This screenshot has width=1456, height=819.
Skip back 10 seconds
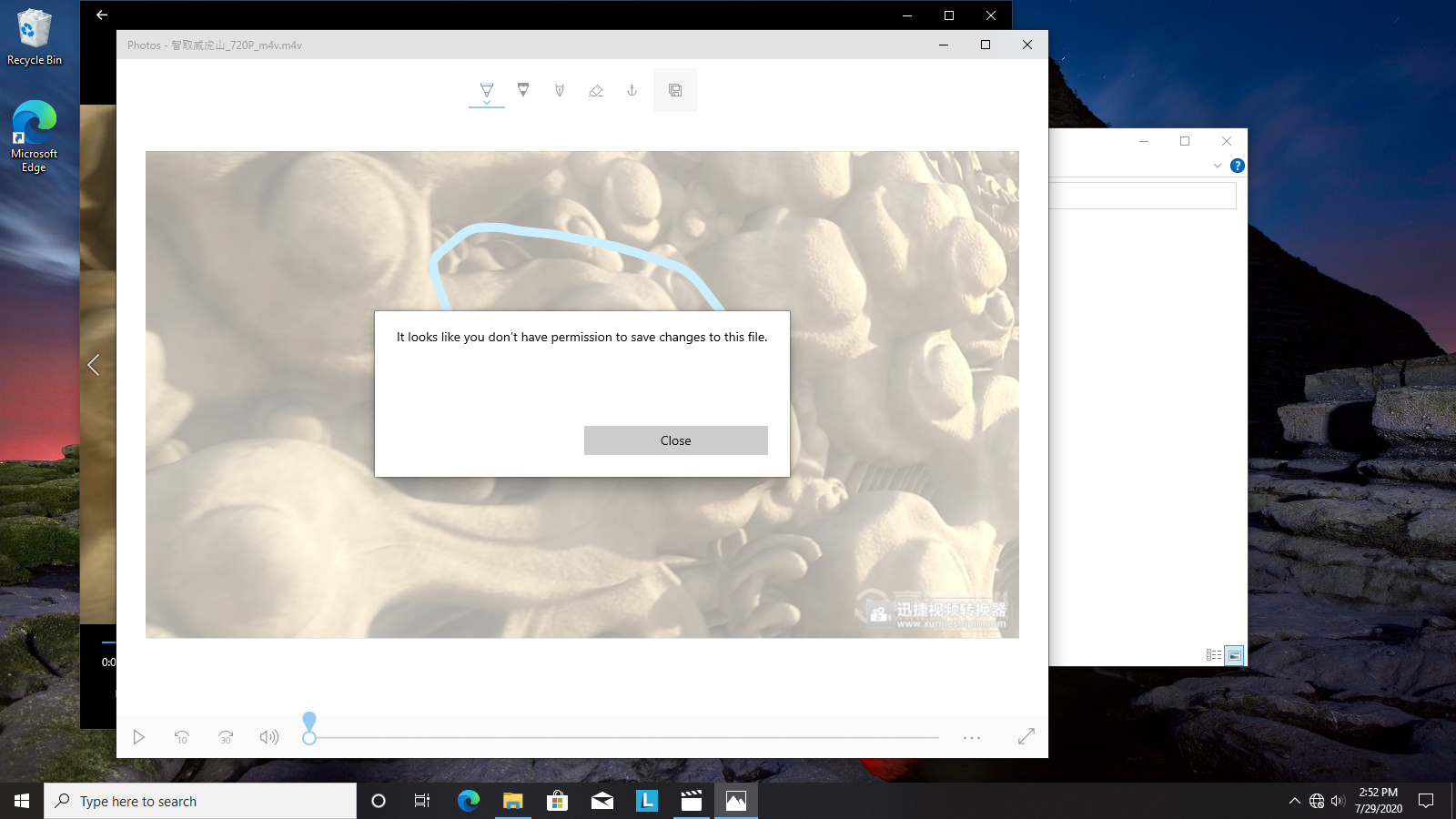(x=182, y=737)
